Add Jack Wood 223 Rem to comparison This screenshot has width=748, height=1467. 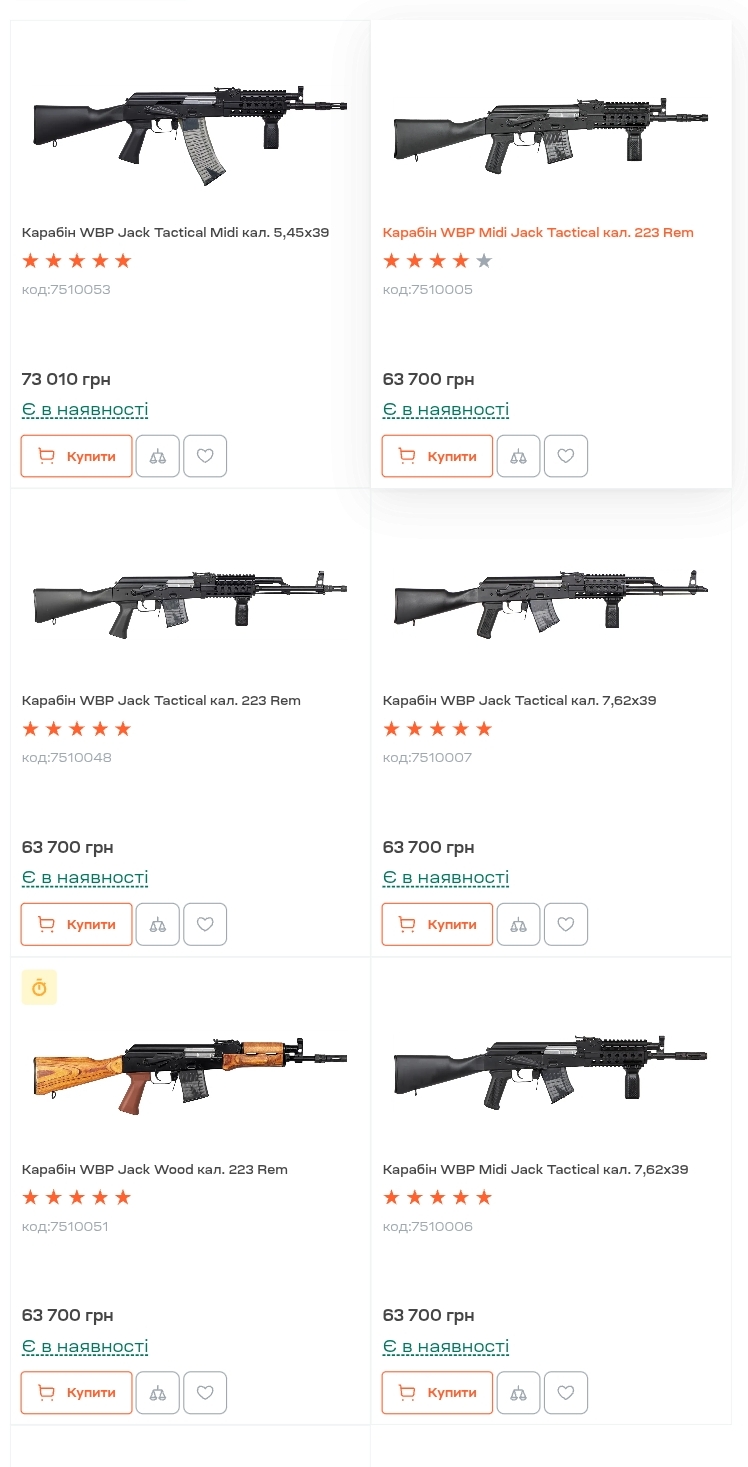tap(158, 1392)
